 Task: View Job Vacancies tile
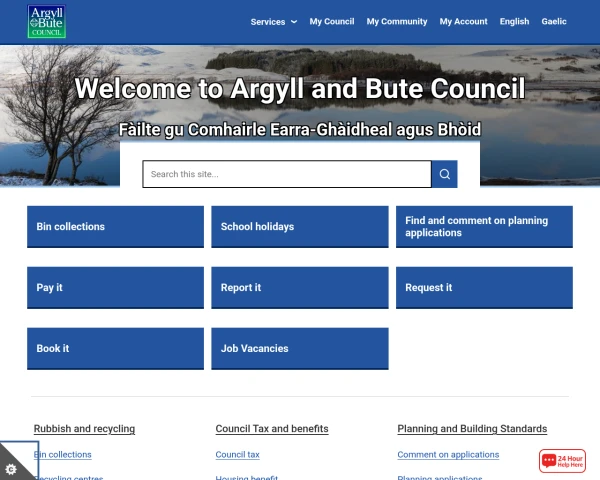click(299, 349)
